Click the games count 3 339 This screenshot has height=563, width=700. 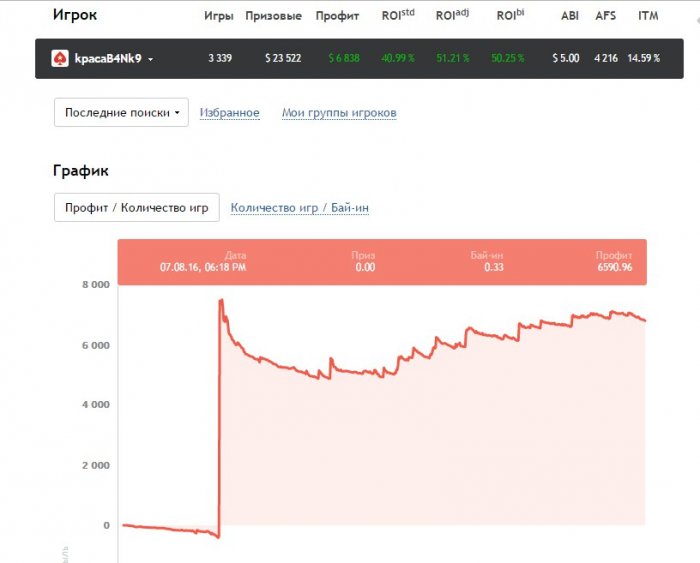tap(220, 58)
